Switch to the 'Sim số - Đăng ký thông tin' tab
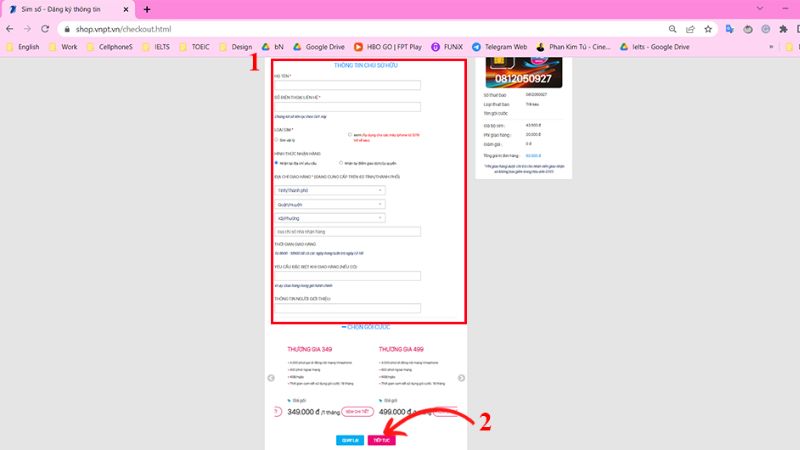The width and height of the screenshot is (800, 450). pyautogui.click(x=65, y=9)
